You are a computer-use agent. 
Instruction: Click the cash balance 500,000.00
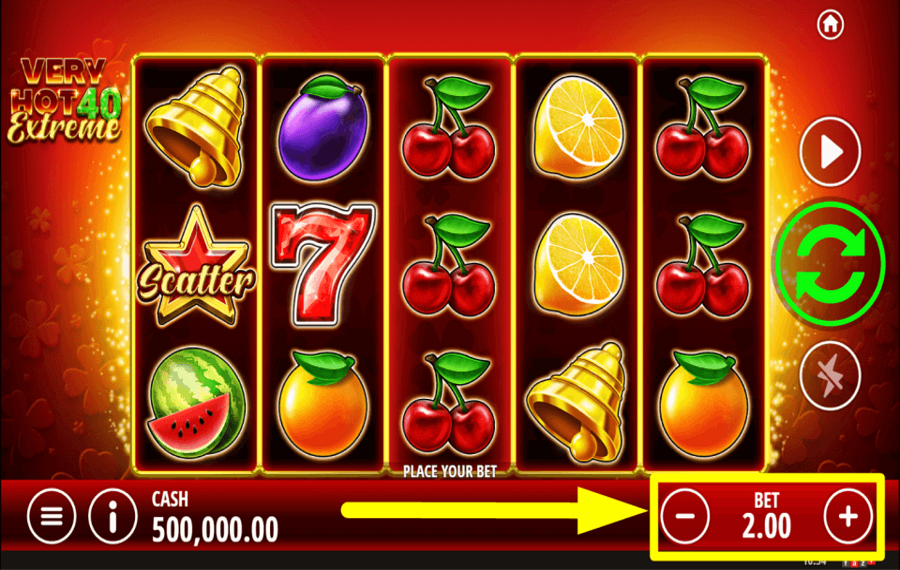tap(215, 529)
